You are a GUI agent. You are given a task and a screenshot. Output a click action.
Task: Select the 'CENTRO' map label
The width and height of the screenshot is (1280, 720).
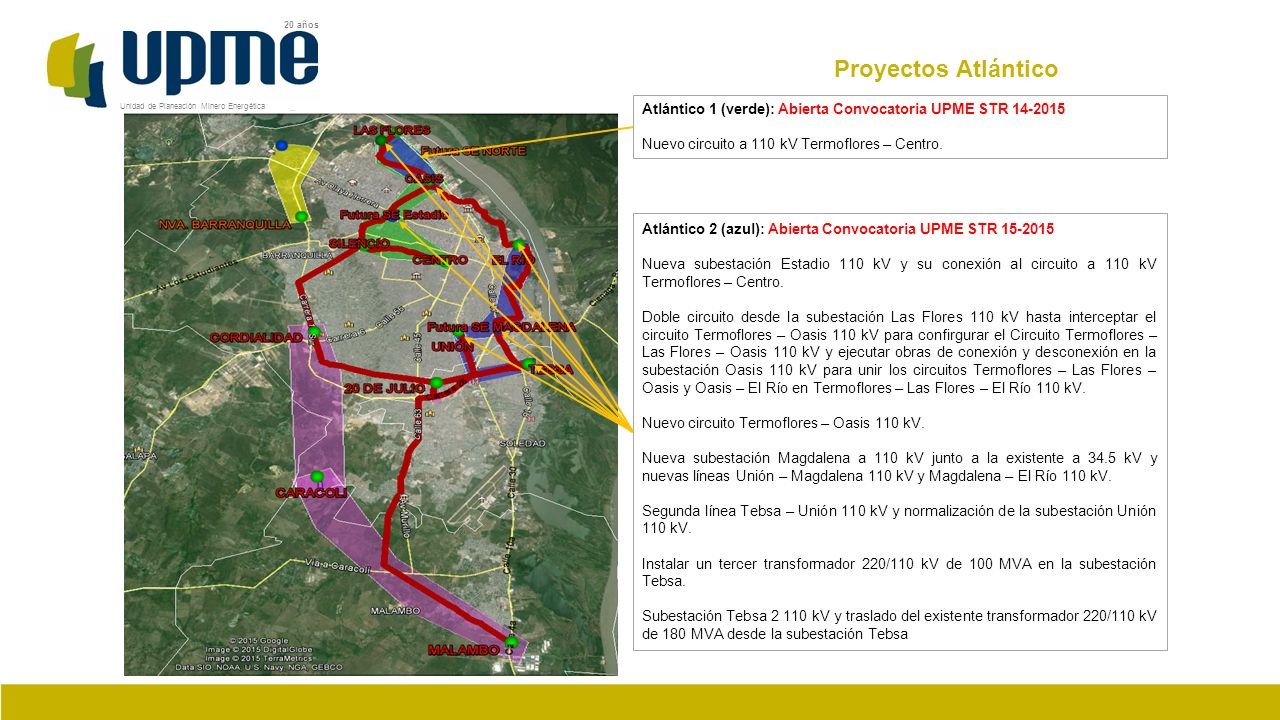[x=441, y=260]
